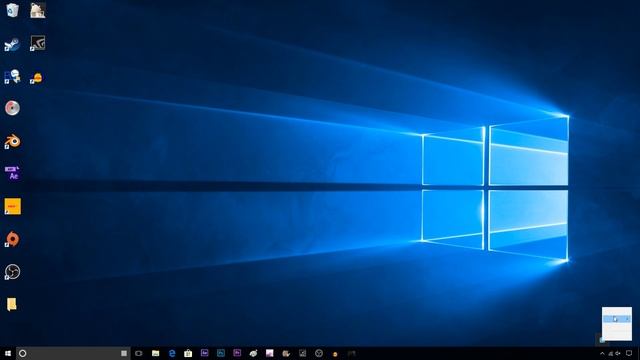Click the pink-purple picture icon in the taskbar

(x=270, y=353)
